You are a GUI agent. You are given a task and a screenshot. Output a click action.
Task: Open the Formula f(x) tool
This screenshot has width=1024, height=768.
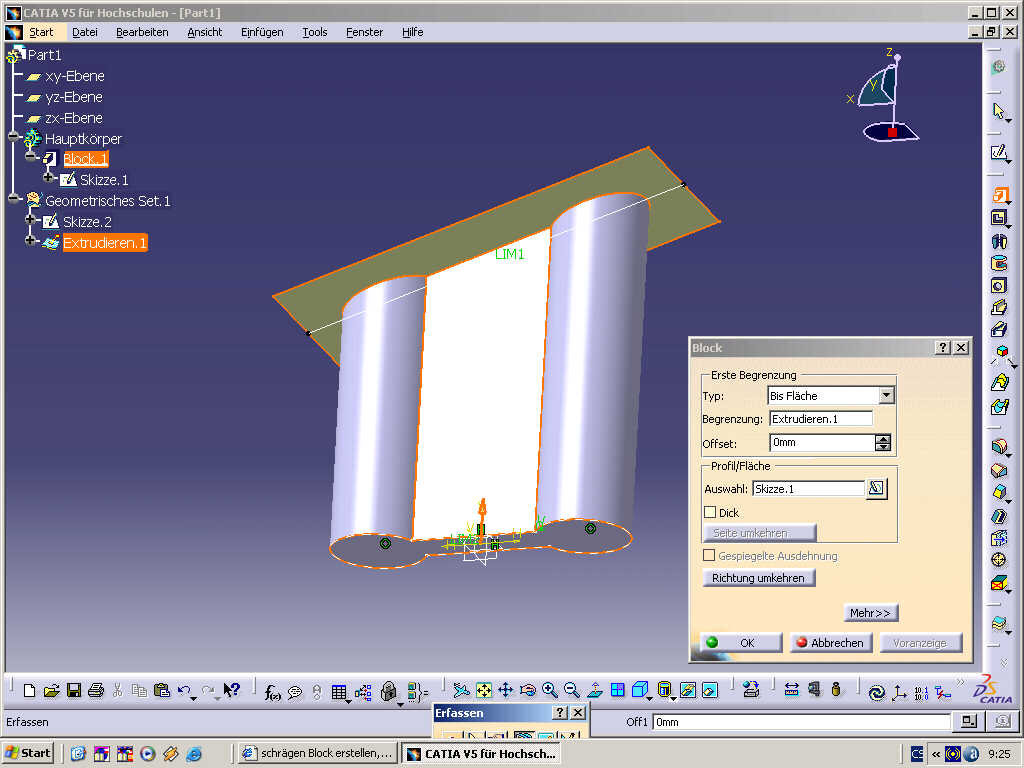coord(272,692)
